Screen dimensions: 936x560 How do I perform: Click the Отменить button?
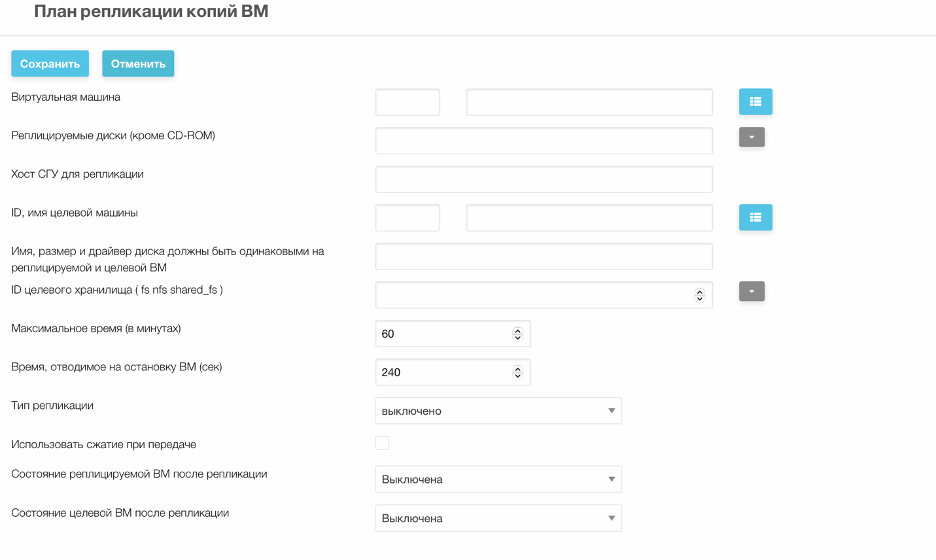click(x=138, y=64)
